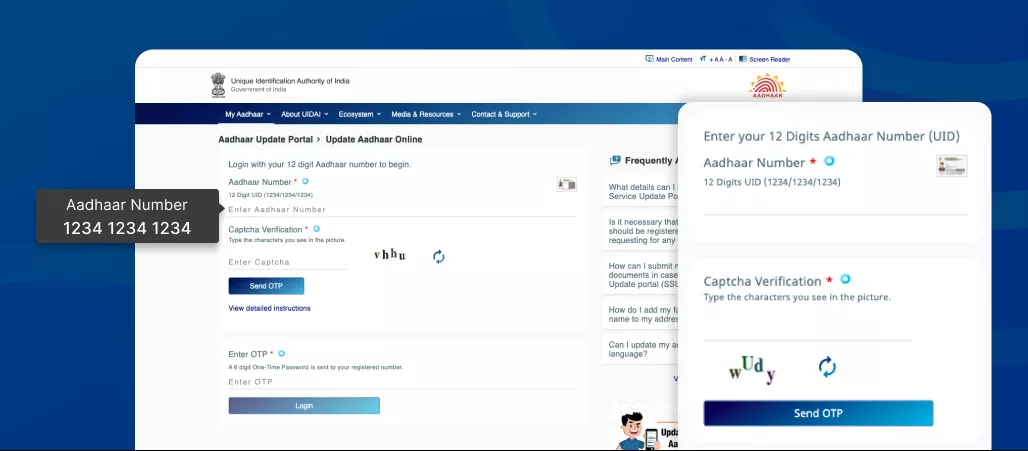
Task: Refresh the 'wUdy' captcha in enlarged panel
Action: 827,367
